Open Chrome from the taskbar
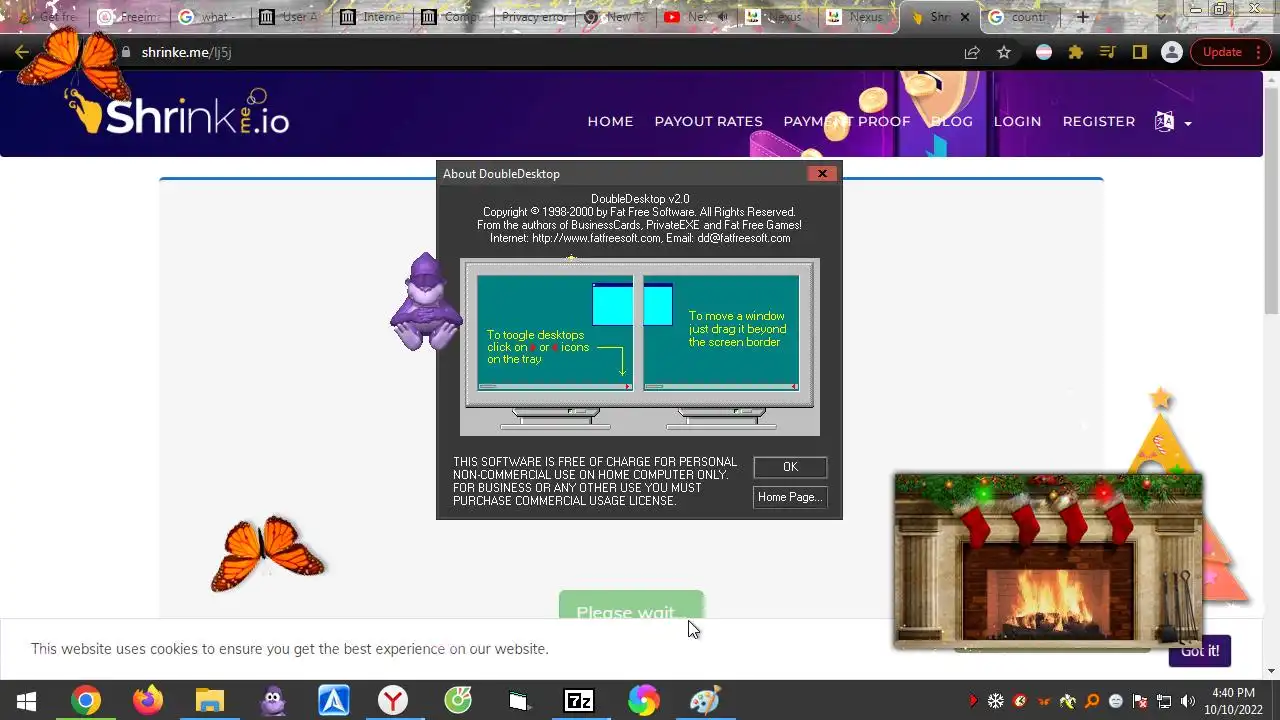Image resolution: width=1280 pixels, height=720 pixels. pos(86,701)
